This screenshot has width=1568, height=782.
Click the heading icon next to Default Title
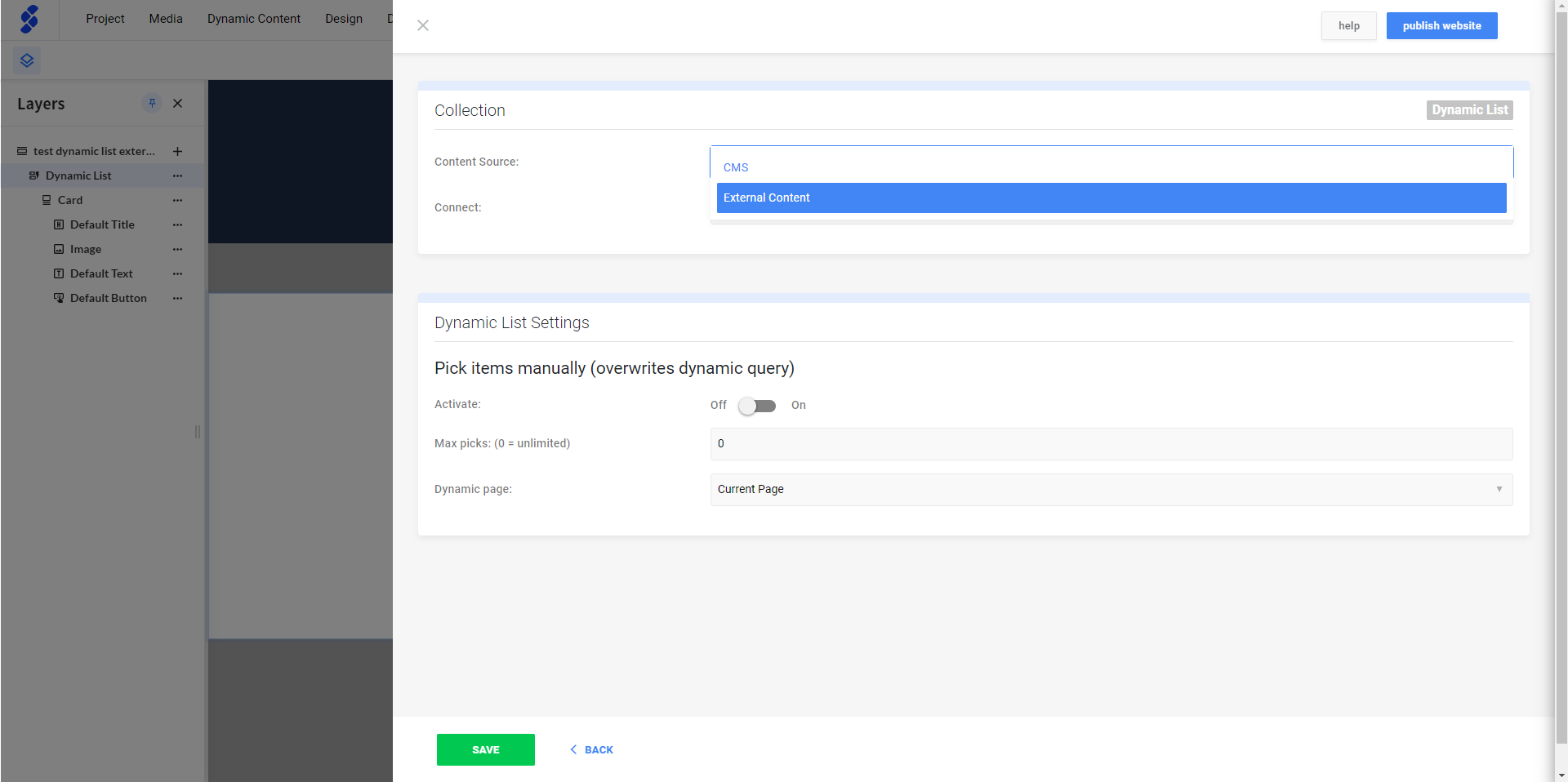click(x=58, y=224)
